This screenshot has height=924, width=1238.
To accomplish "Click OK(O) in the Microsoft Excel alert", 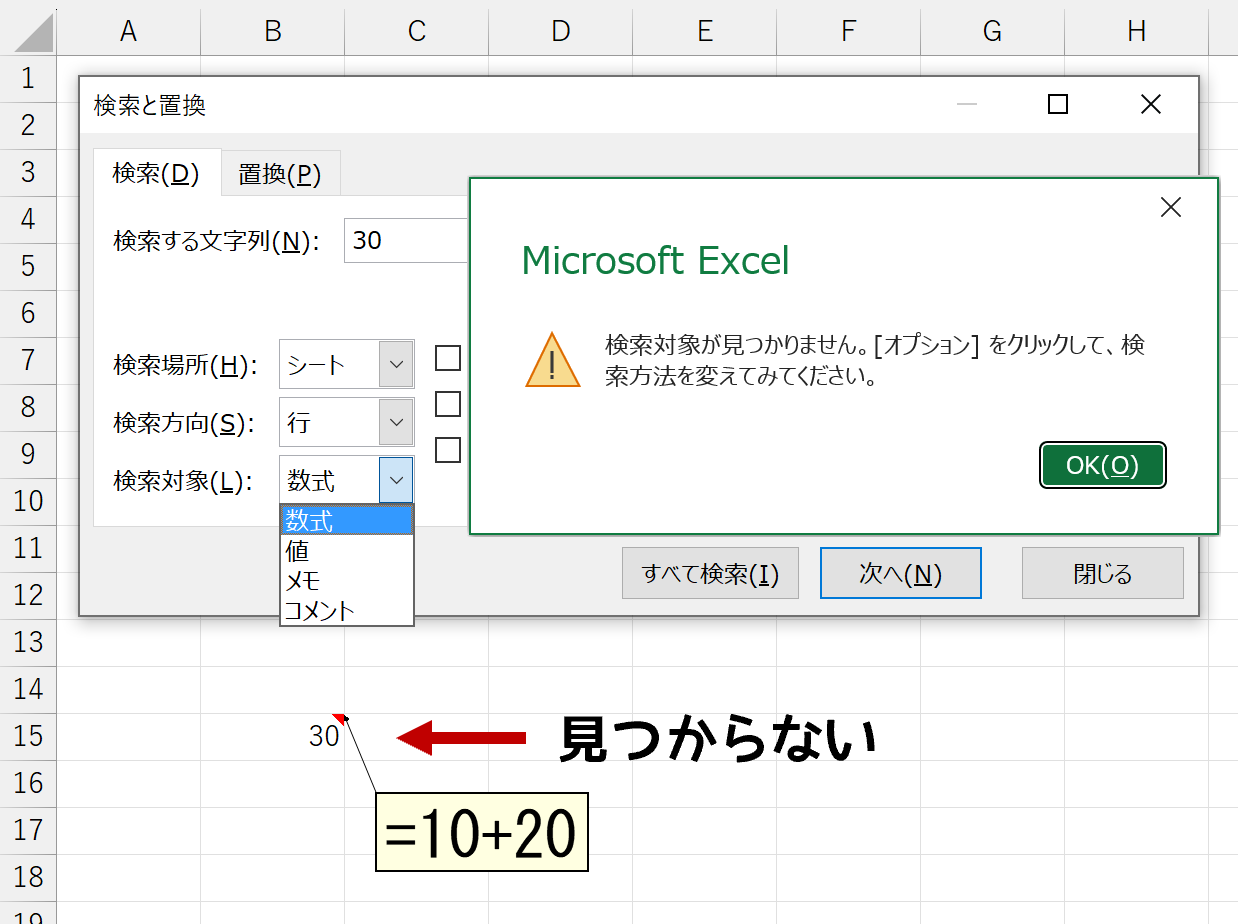I will (1103, 465).
